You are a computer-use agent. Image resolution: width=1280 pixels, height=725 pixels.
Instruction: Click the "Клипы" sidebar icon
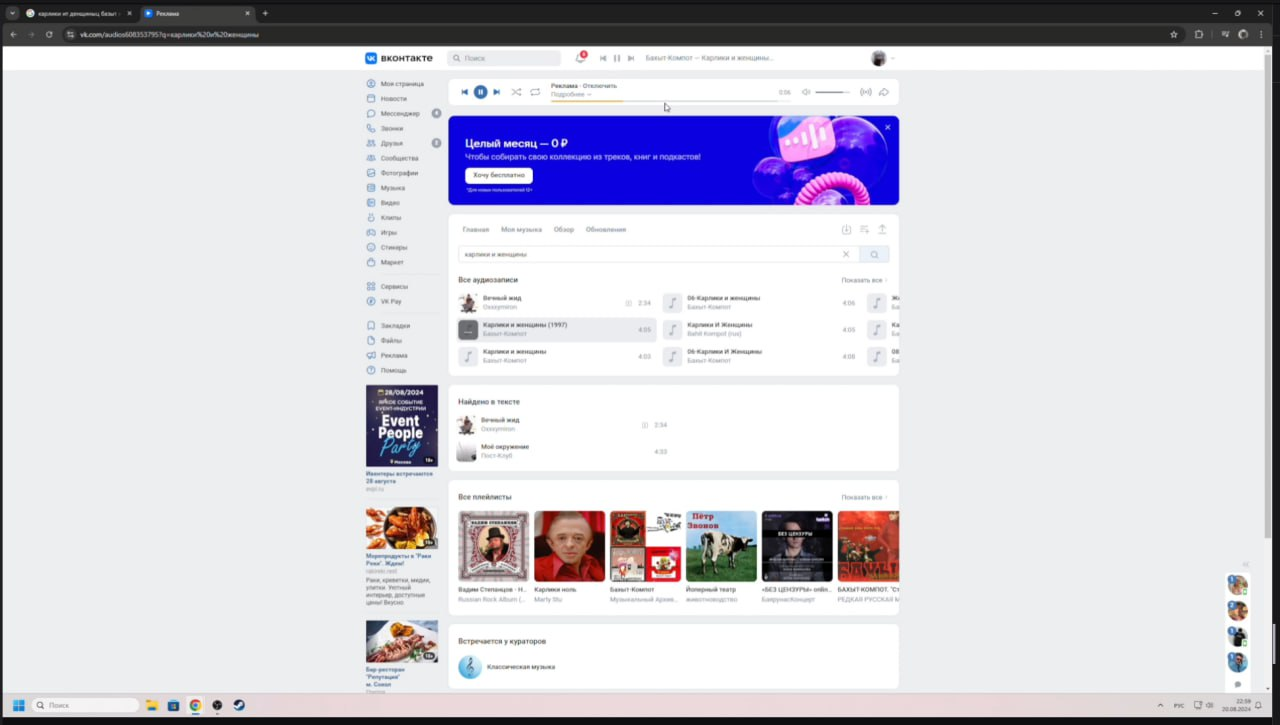371,217
